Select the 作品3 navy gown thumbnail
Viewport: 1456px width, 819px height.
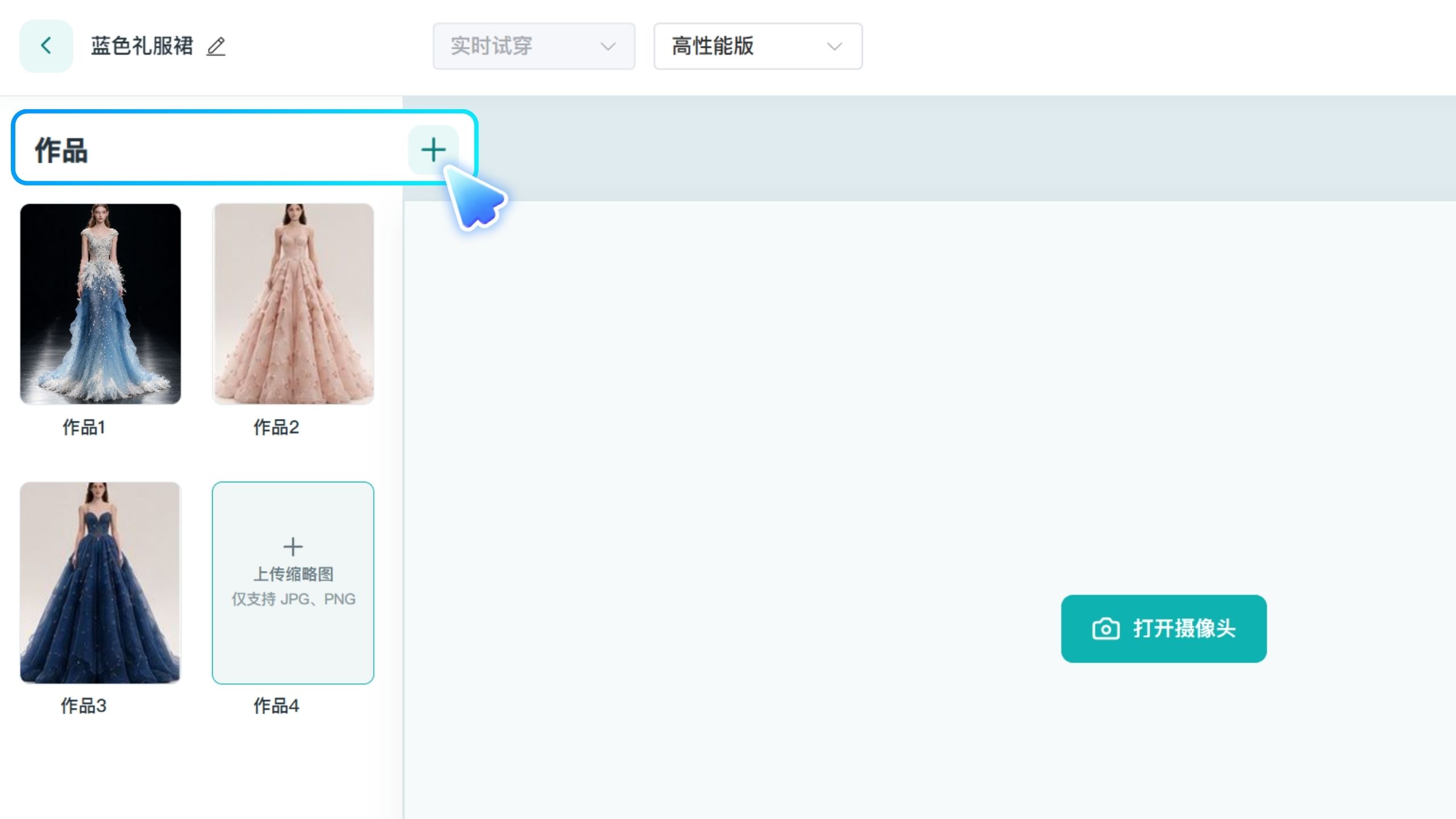tap(101, 583)
